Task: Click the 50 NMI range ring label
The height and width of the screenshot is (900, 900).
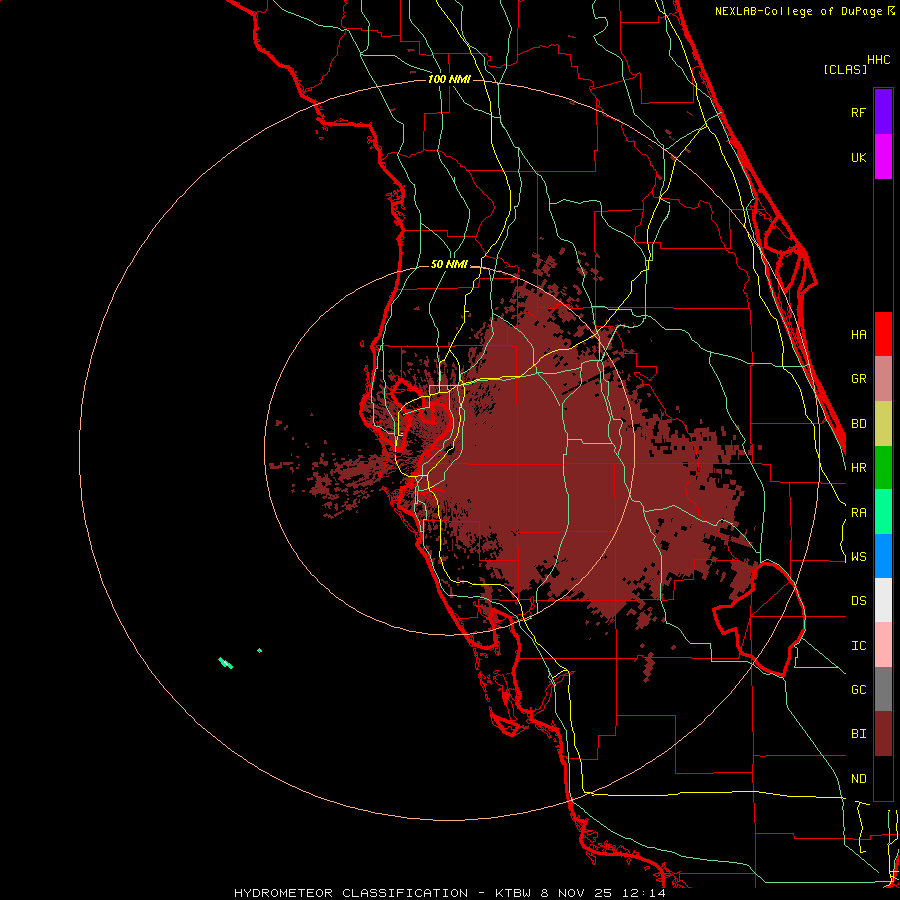Action: tap(449, 264)
